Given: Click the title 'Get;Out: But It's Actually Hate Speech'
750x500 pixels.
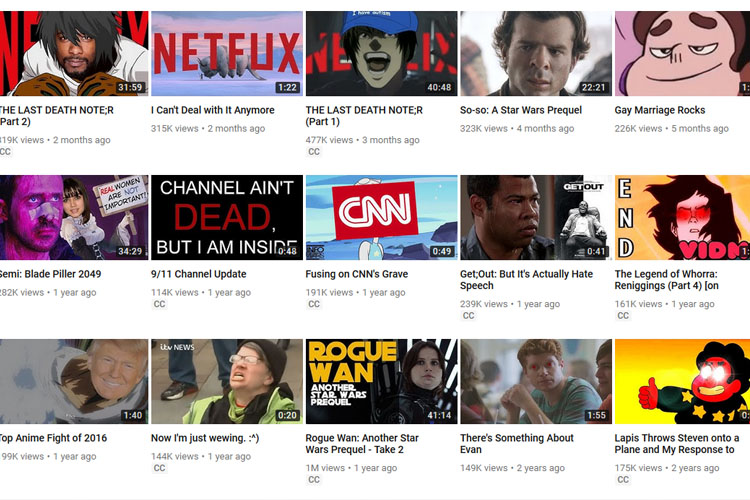Looking at the screenshot, I should tap(526, 280).
